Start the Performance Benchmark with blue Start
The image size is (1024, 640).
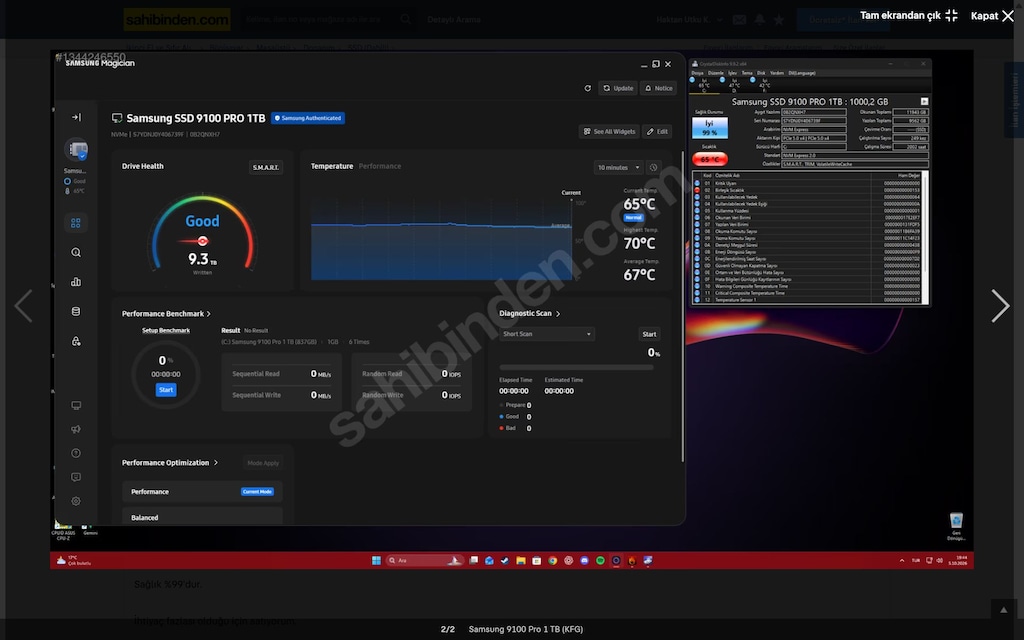click(x=166, y=390)
